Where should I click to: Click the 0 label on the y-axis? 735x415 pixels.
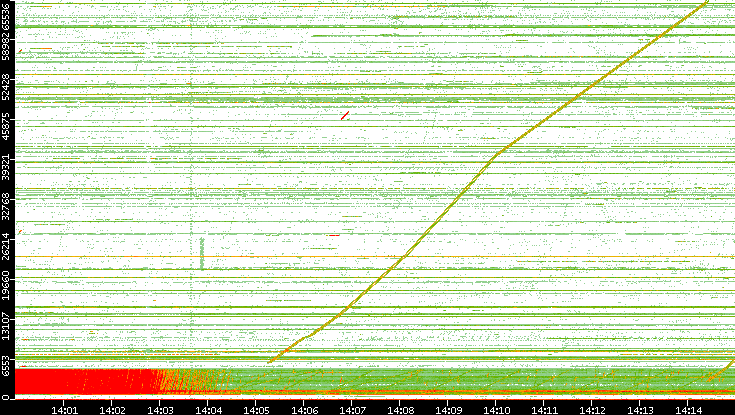pos(7,396)
